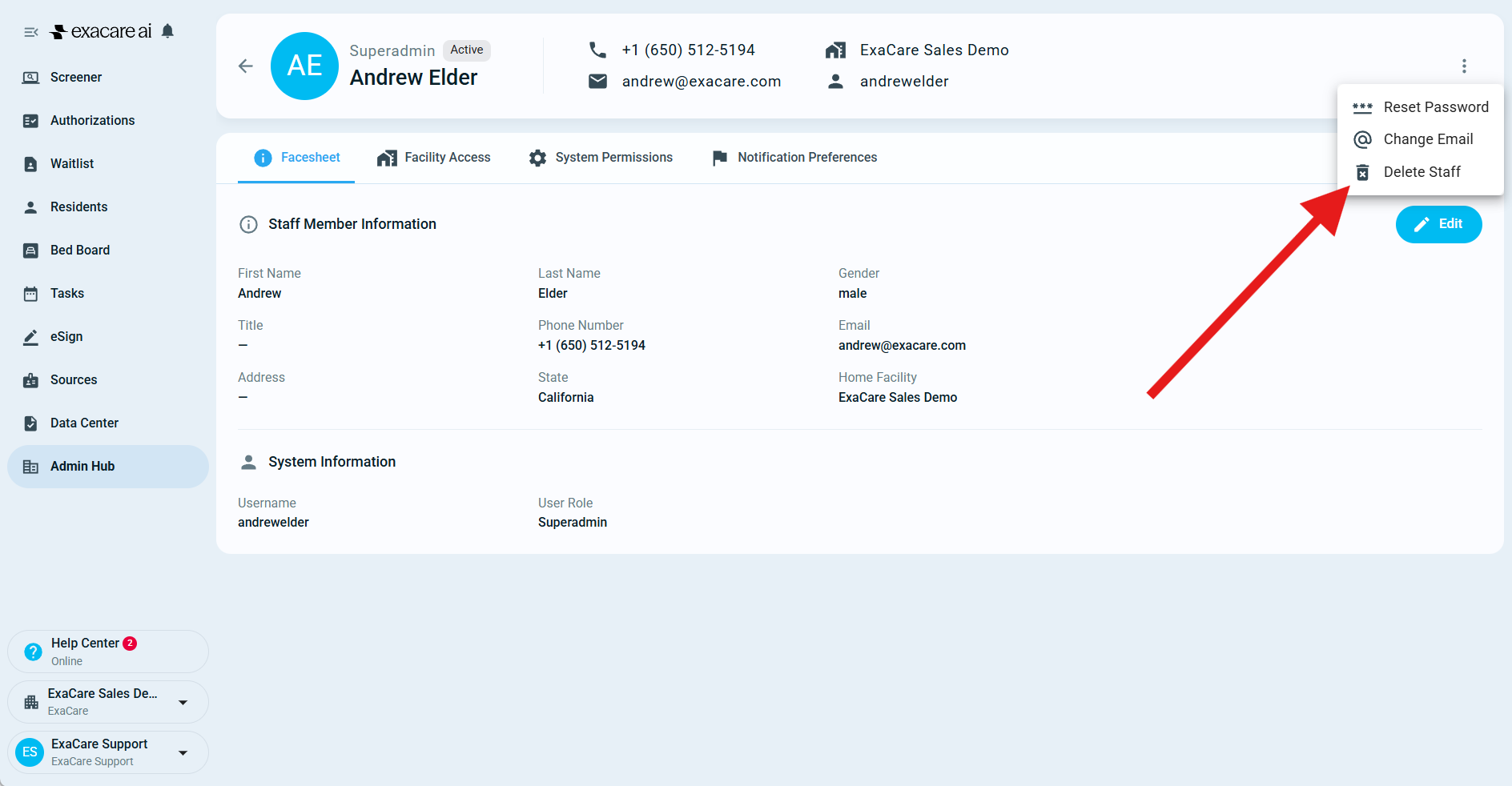Click the Admin Hub building icon
Image resolution: width=1512 pixels, height=786 pixels.
pos(30,467)
